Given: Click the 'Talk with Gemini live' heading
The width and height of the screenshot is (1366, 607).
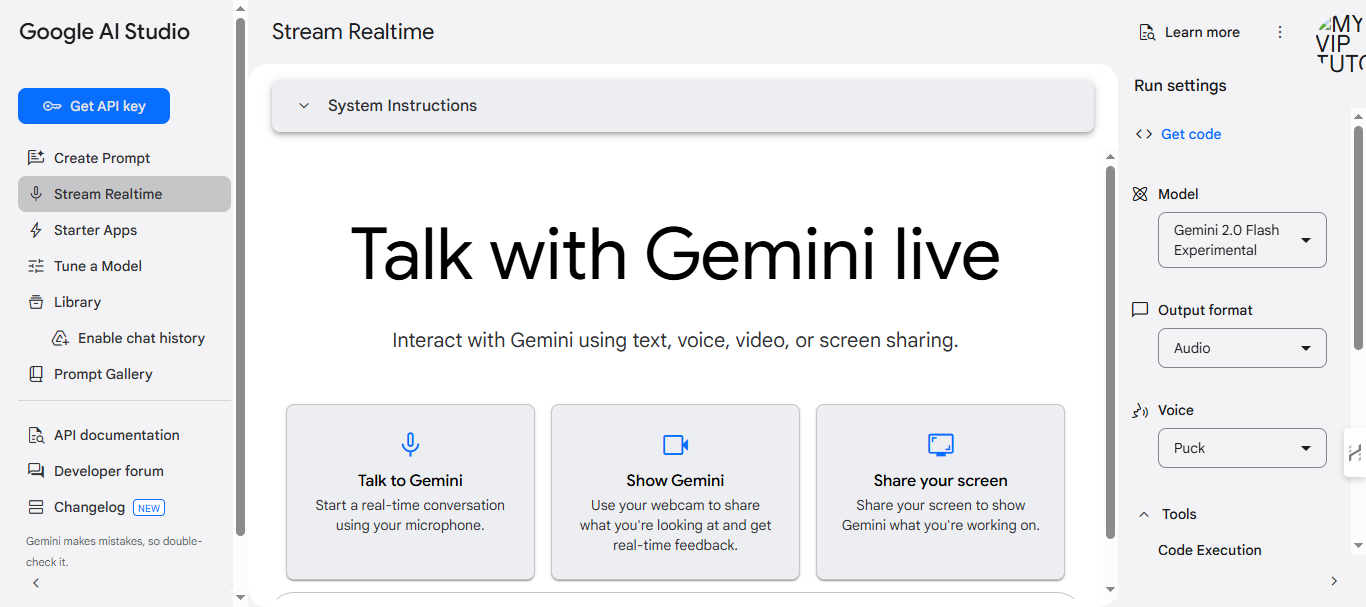Looking at the screenshot, I should point(676,254).
